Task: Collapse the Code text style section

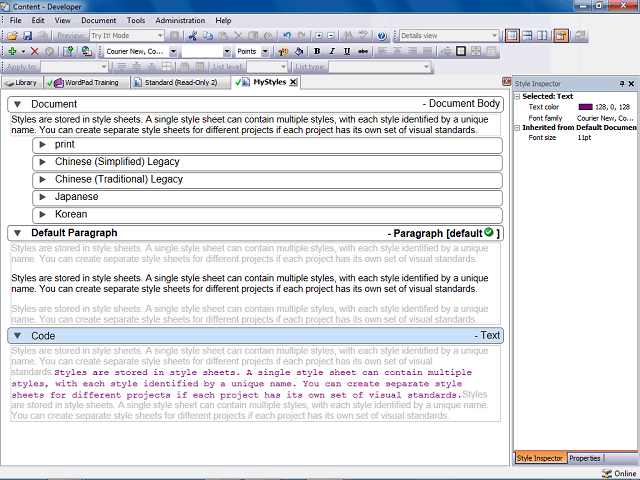Action: 18,336
